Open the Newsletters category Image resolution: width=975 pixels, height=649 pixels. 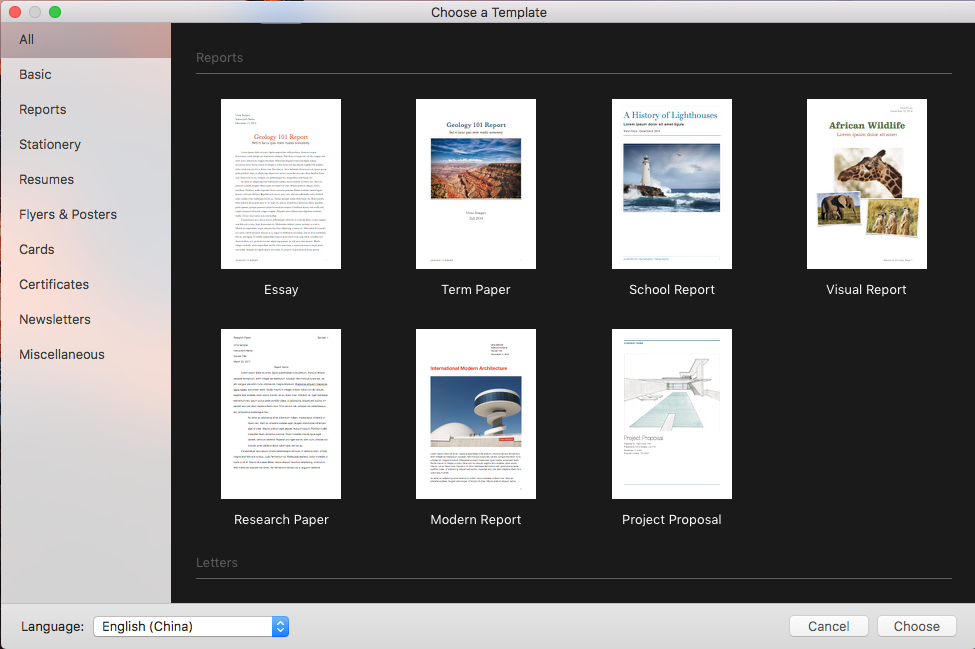pos(55,320)
